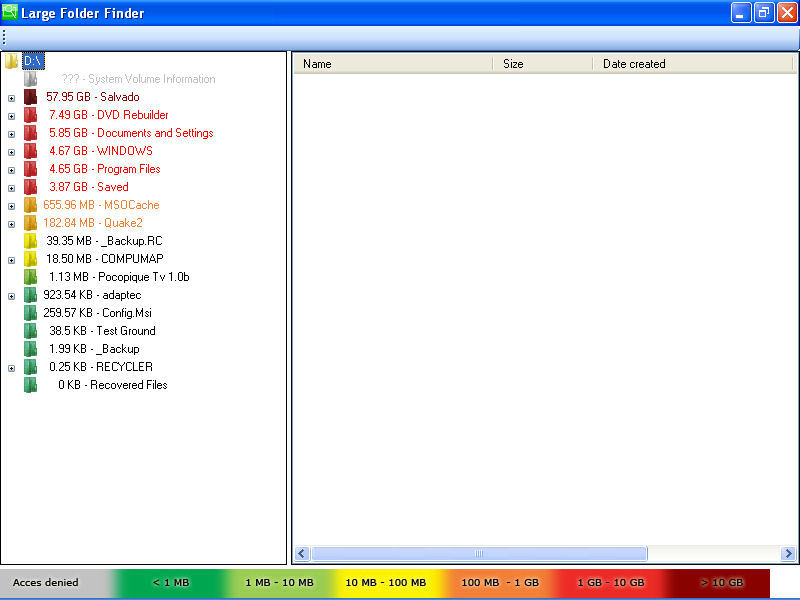800x600 pixels.
Task: Expand the Quake2 folder node
Action: [x=12, y=224]
